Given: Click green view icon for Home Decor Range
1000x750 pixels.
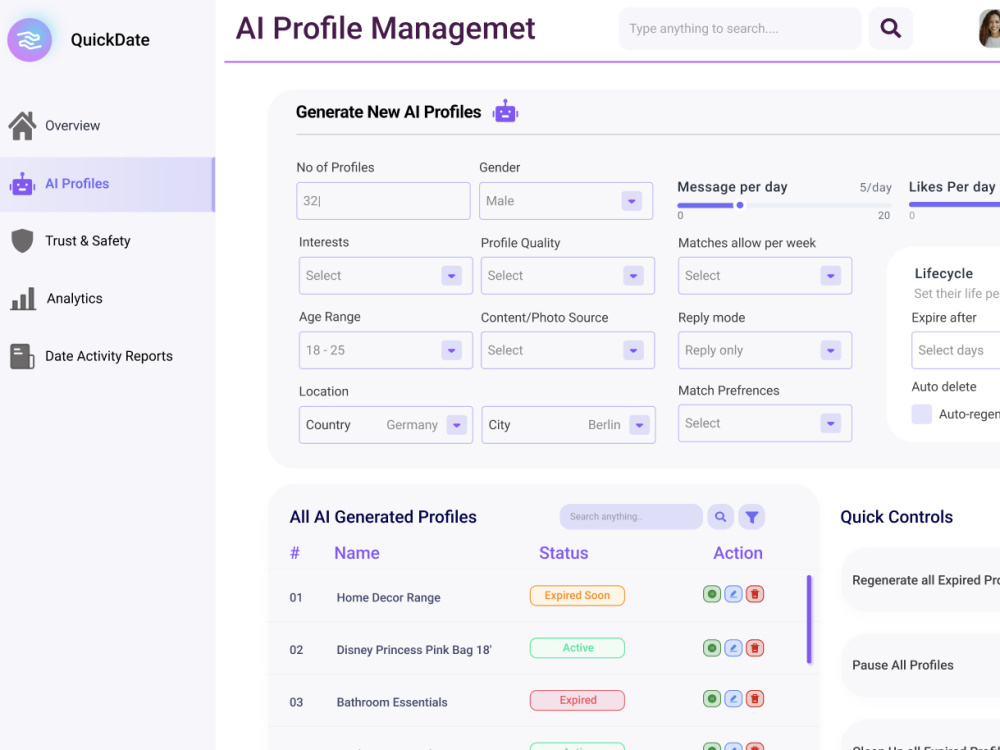Looking at the screenshot, I should (x=712, y=594).
